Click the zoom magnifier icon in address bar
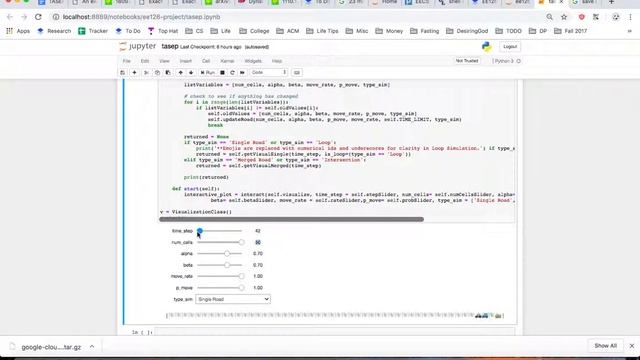 [x=549, y=17]
